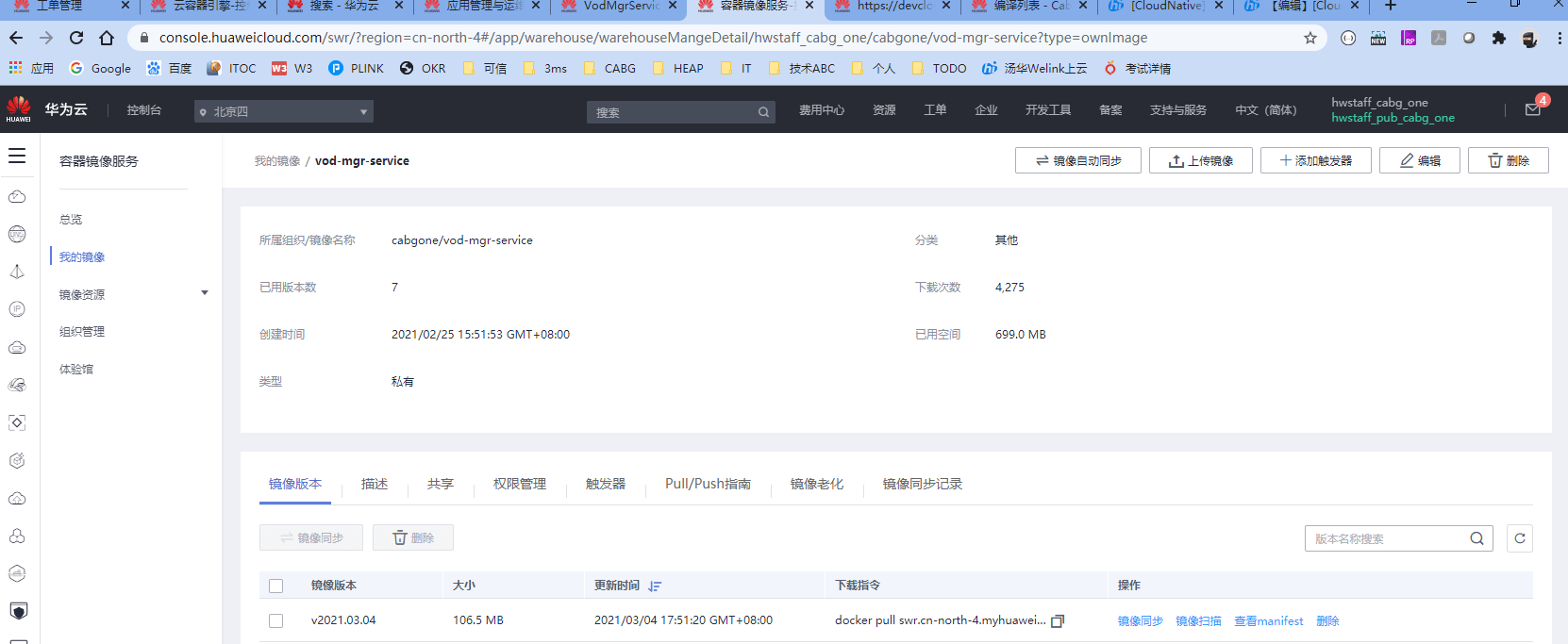
Task: Open 组织管理 in sidebar
Action: pos(82,332)
